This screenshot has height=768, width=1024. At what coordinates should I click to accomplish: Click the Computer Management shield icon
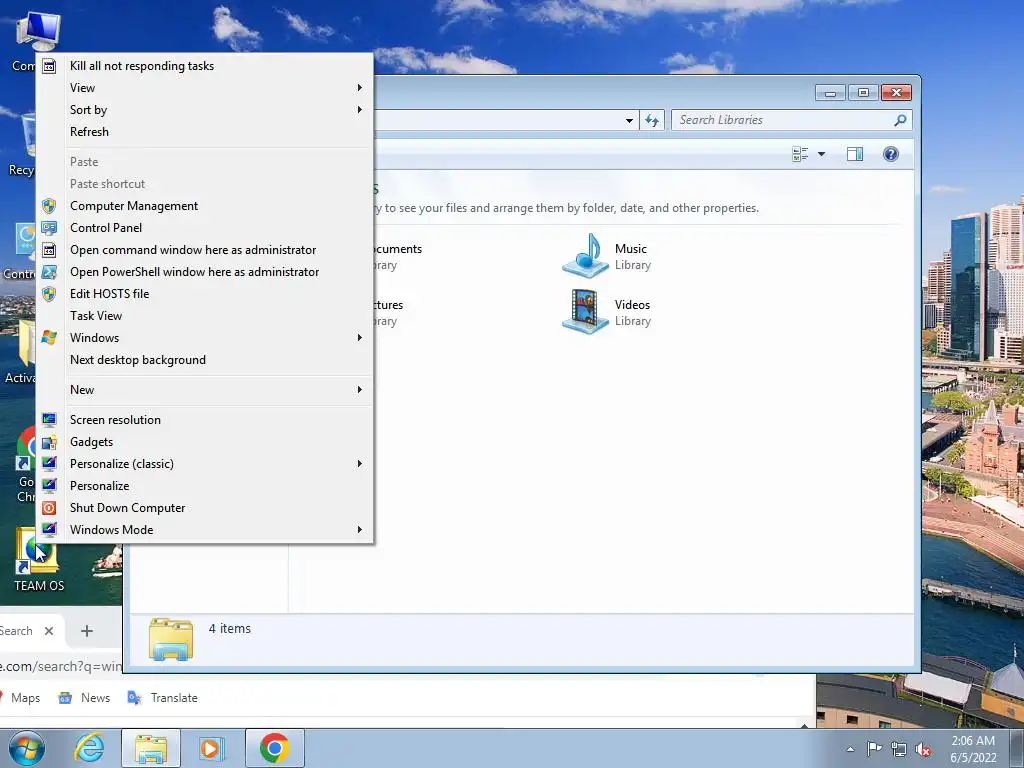click(49, 206)
